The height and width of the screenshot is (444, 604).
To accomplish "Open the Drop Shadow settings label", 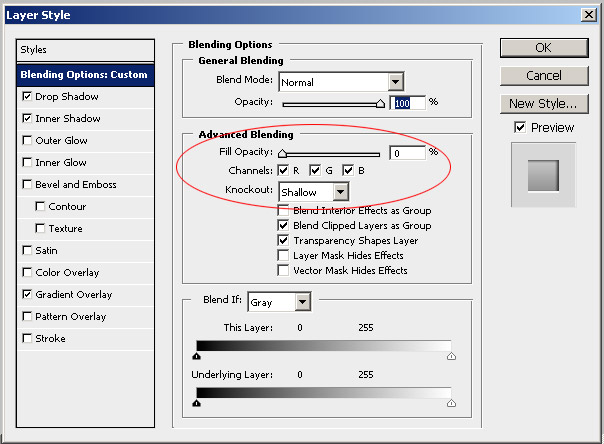I will [67, 96].
